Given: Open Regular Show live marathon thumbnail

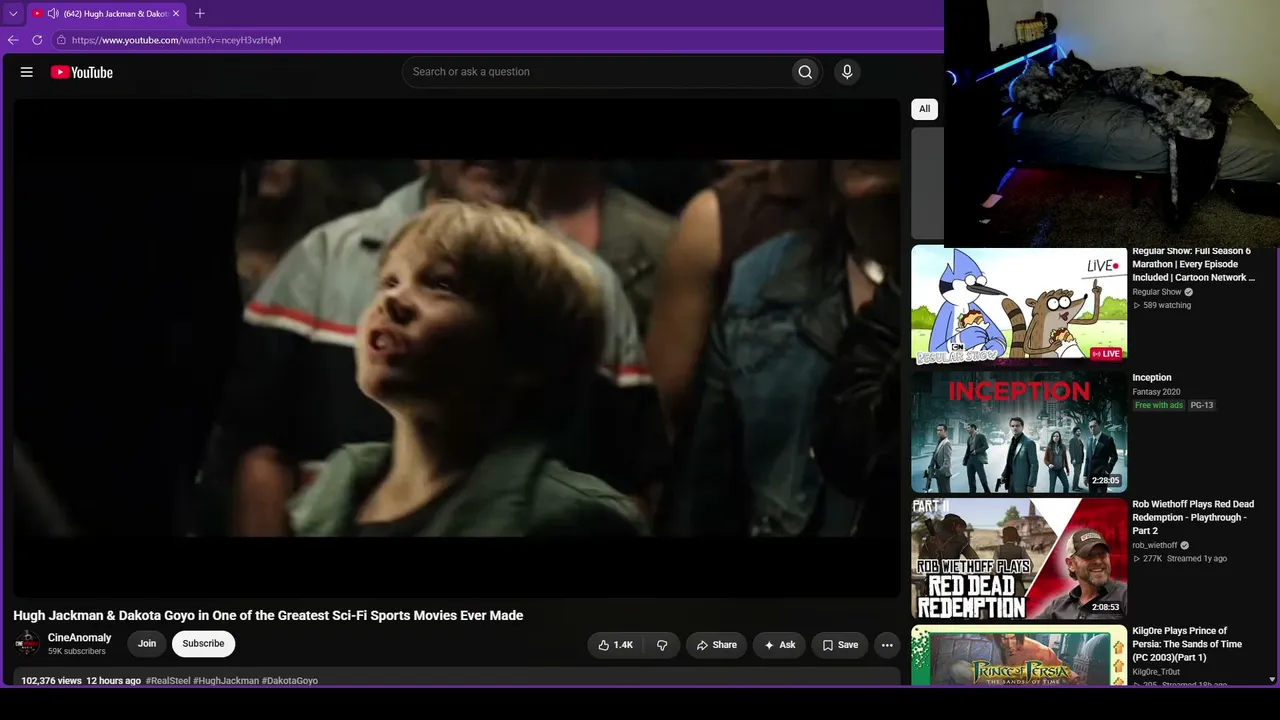Looking at the screenshot, I should (1019, 305).
